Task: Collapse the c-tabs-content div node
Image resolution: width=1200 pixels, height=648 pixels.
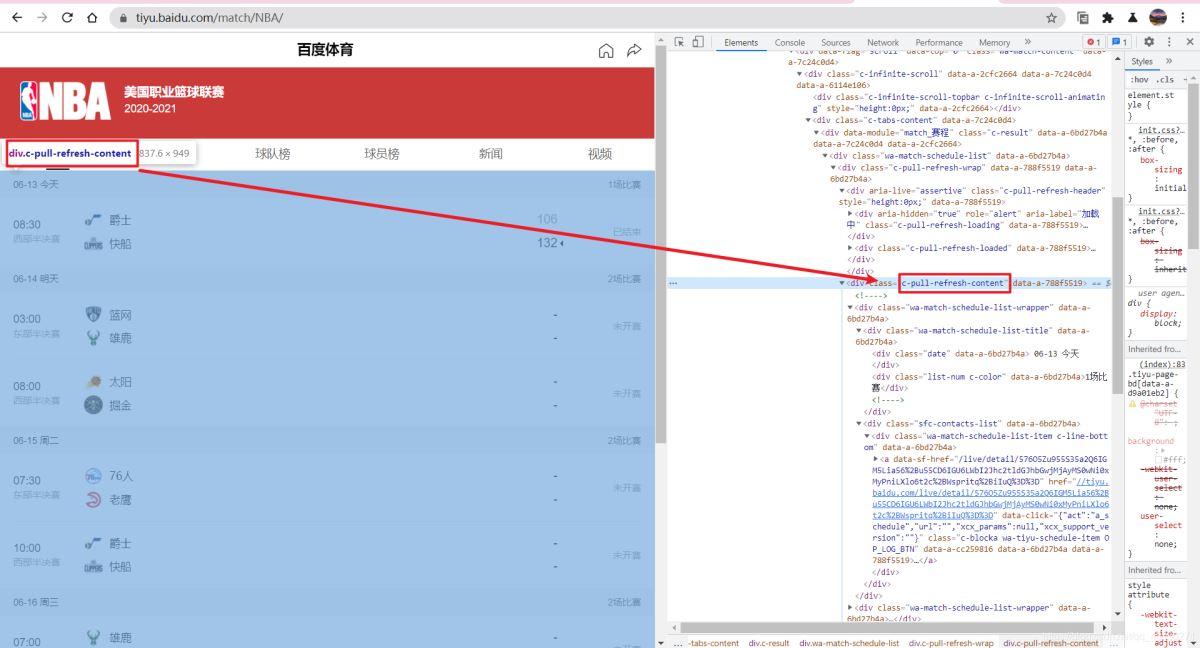Action: click(x=809, y=120)
